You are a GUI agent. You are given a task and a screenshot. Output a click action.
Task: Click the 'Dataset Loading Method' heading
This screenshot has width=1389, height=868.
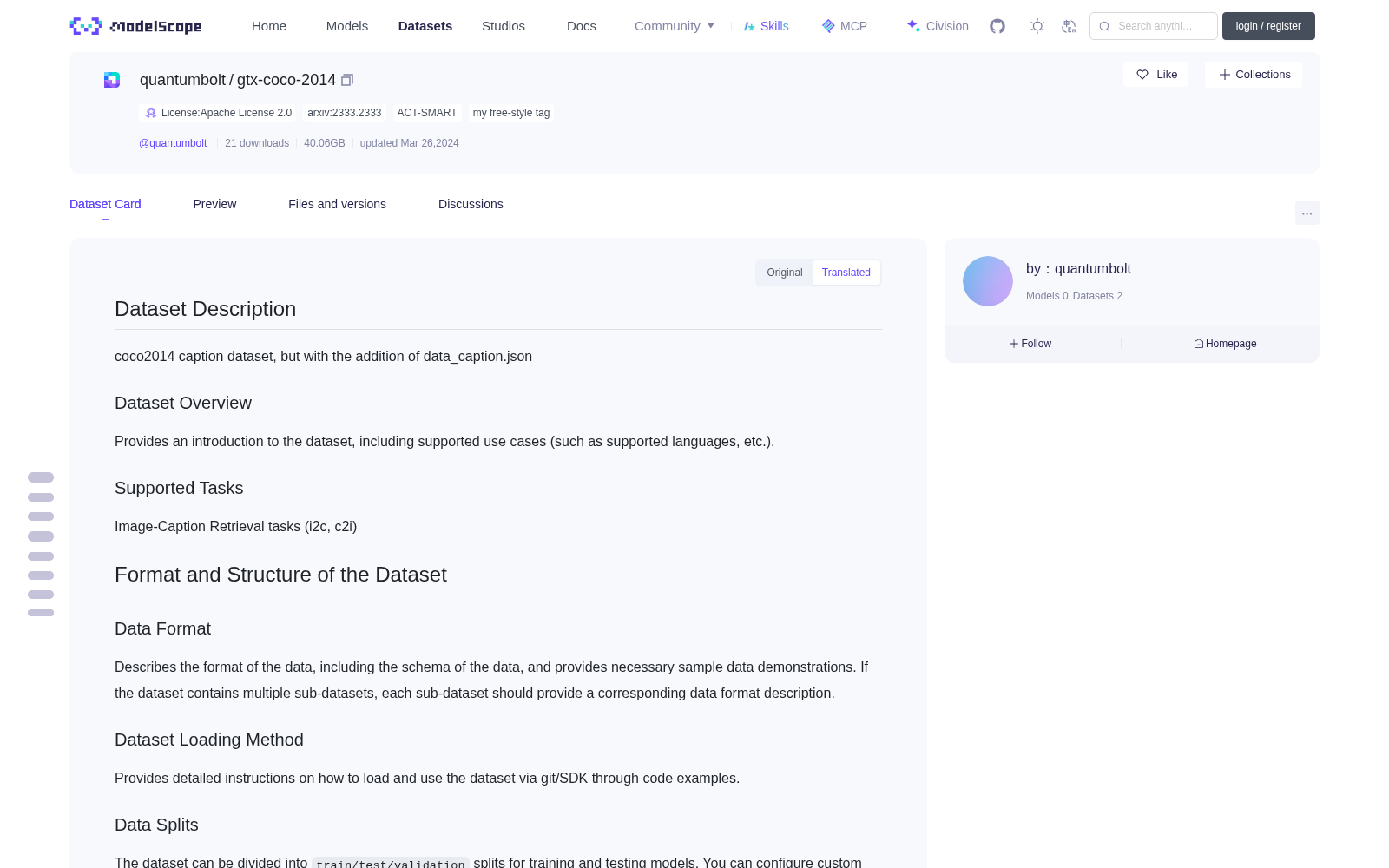209,740
